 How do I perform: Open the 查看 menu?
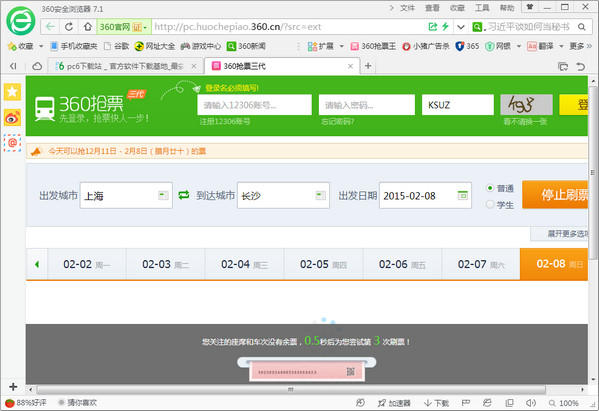tap(432, 8)
